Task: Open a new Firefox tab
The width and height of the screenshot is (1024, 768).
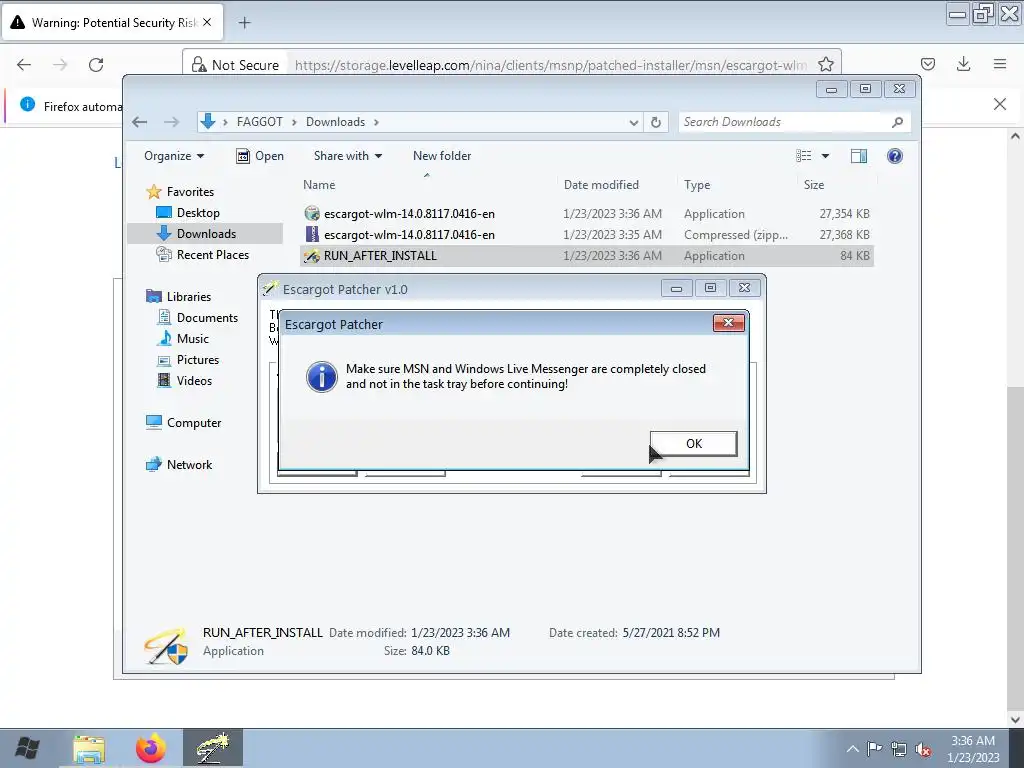Action: point(244,23)
